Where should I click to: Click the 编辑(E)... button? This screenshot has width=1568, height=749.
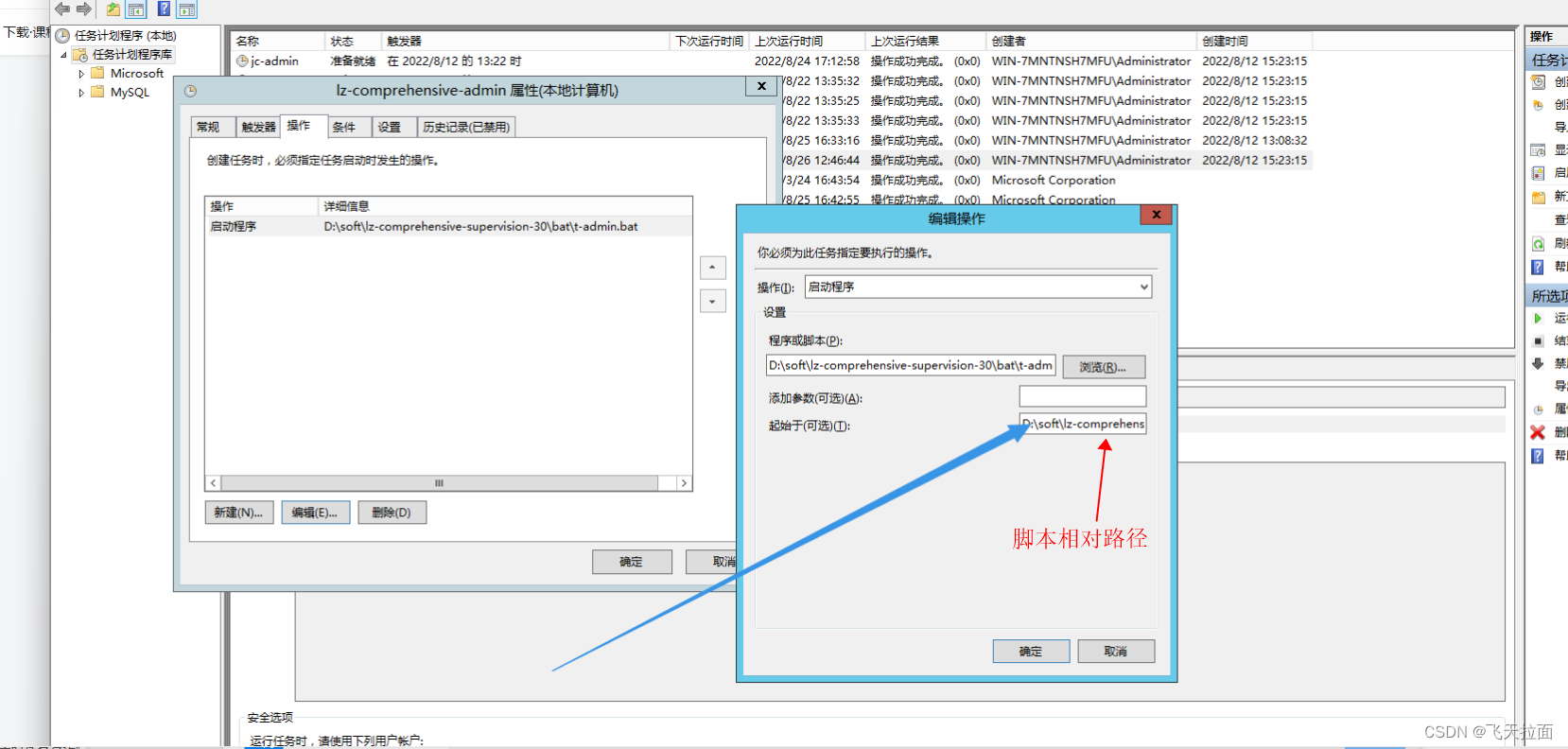coord(315,513)
